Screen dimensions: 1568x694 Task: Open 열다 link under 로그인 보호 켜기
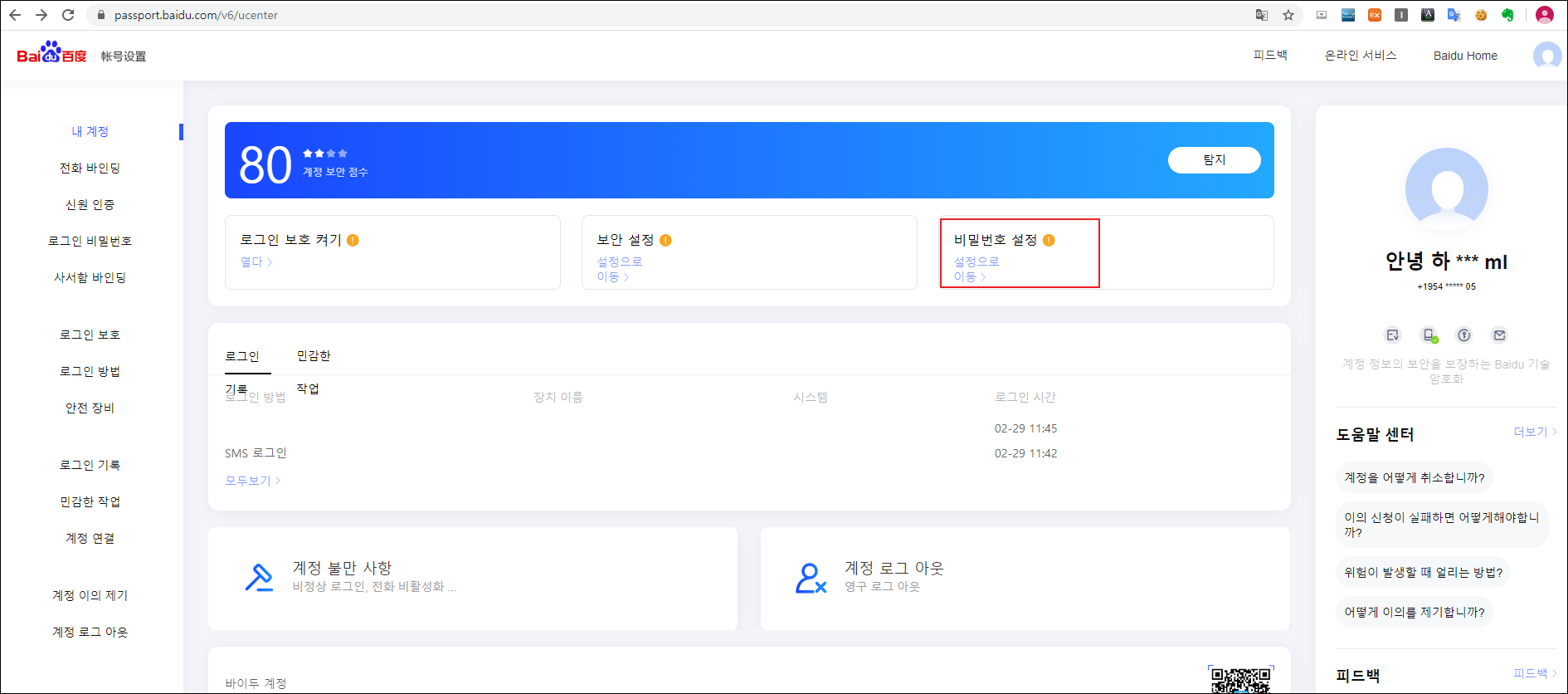[256, 261]
